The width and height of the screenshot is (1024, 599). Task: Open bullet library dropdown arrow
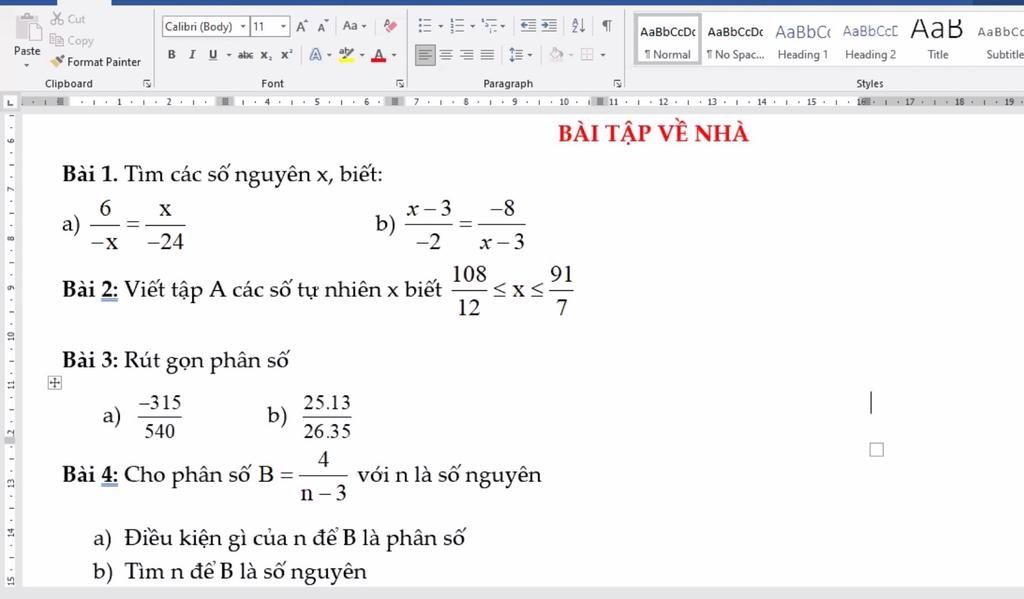coord(441,27)
